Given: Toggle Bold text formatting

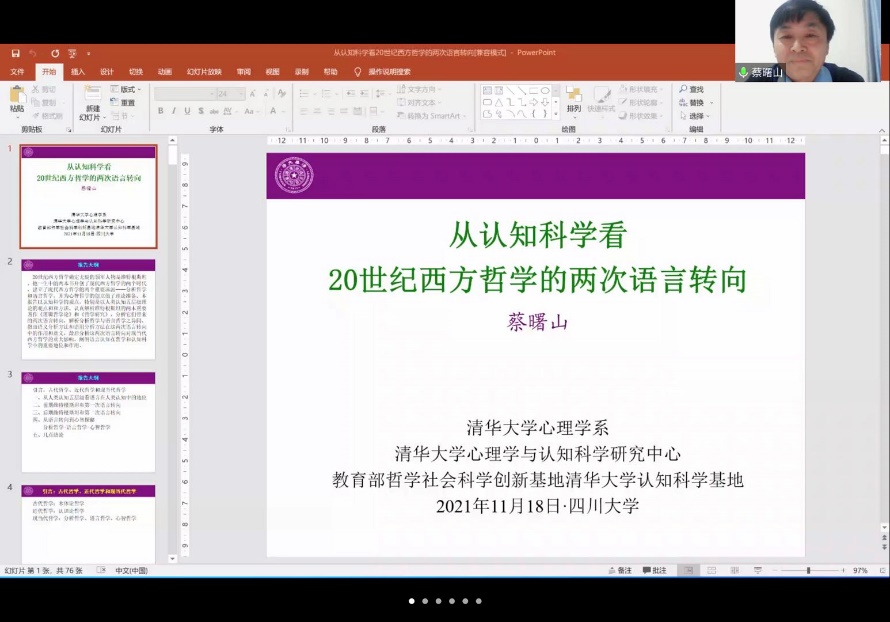Looking at the screenshot, I should (160, 111).
